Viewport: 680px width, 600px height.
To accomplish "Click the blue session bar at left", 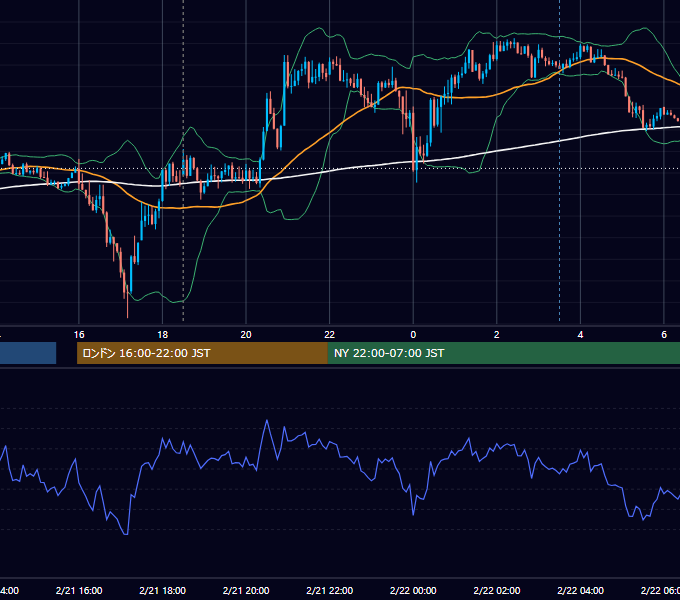I will [28, 353].
